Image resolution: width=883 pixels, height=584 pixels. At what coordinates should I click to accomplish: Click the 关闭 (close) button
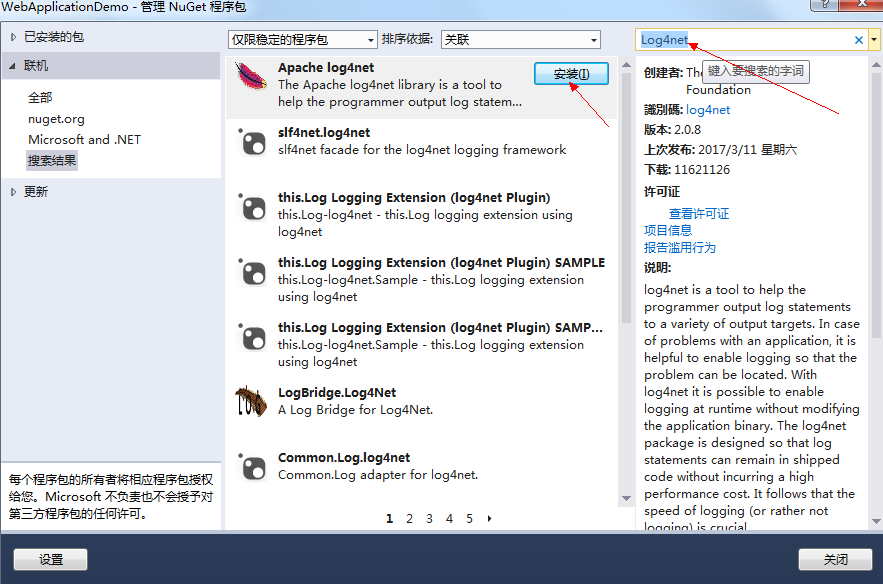(x=835, y=559)
